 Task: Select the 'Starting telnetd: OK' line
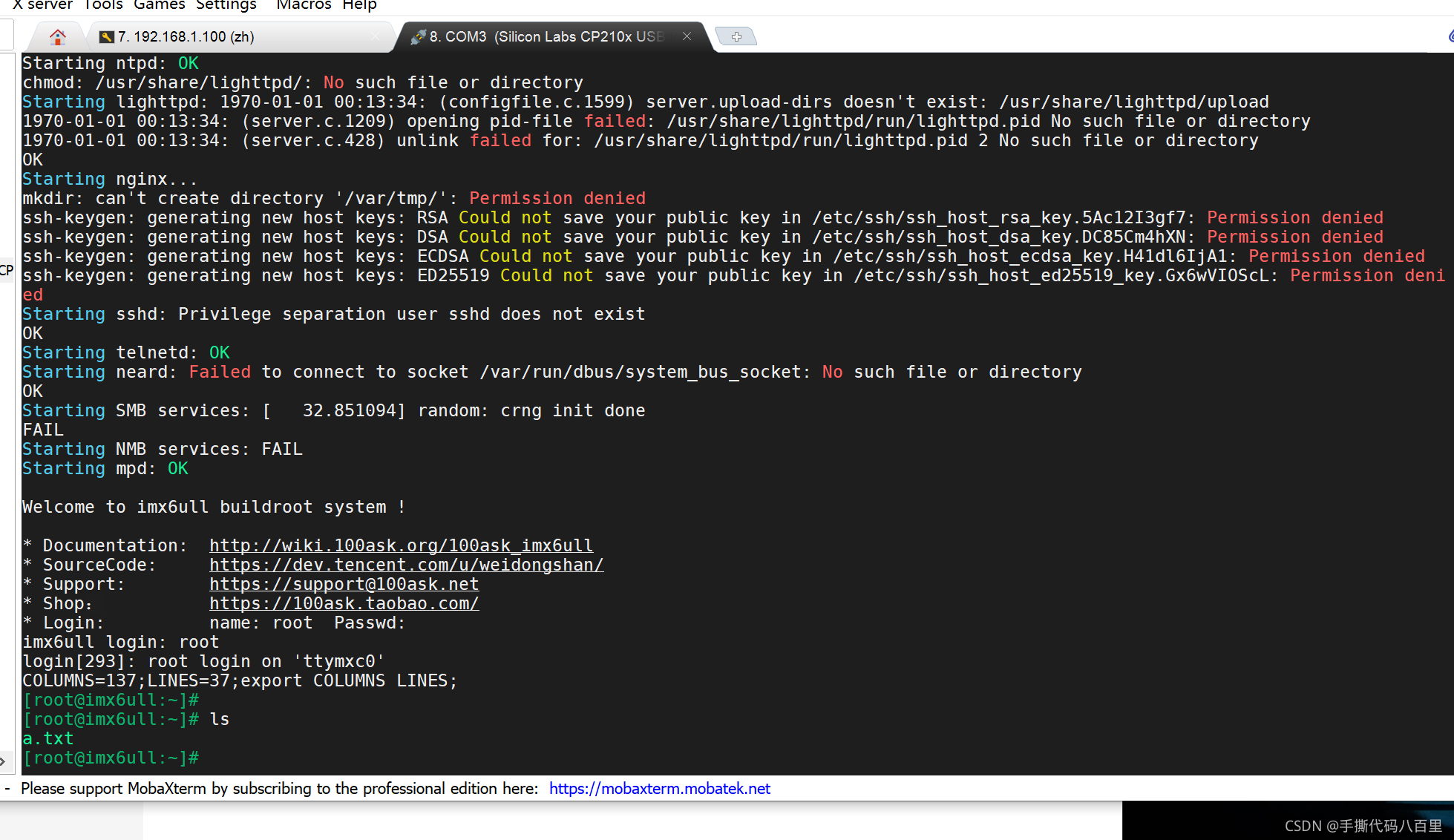pyautogui.click(x=126, y=352)
